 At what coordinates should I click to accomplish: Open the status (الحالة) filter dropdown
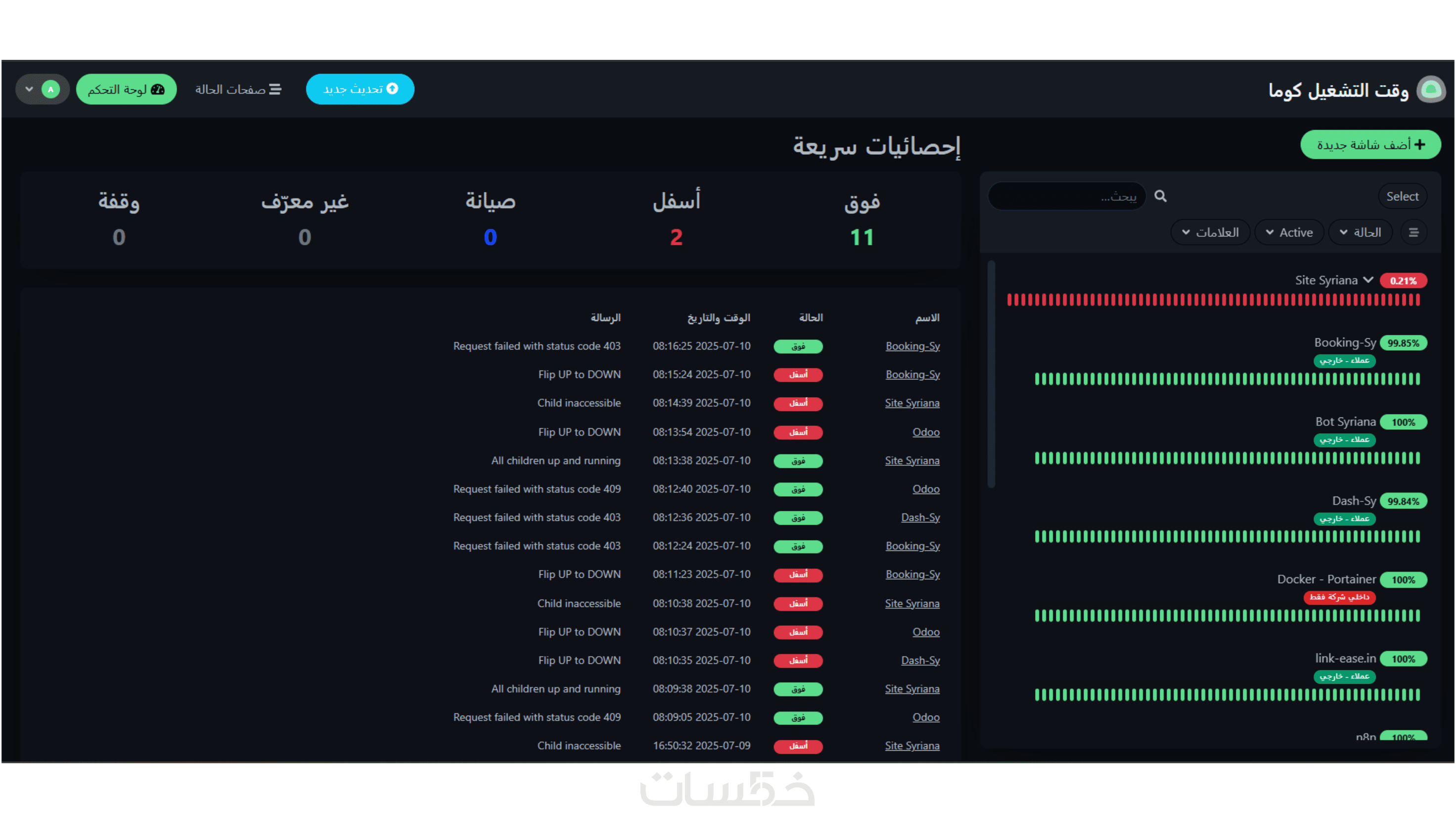pyautogui.click(x=1361, y=232)
